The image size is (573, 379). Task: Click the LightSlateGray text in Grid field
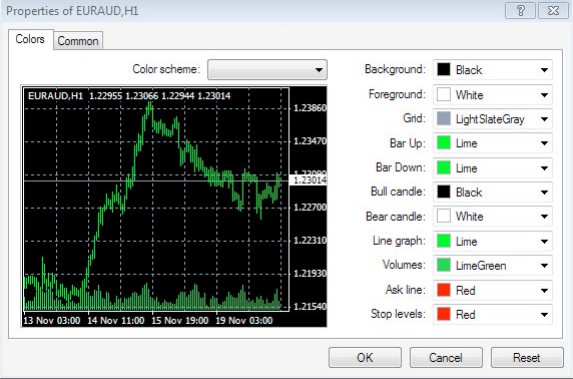tap(490, 119)
